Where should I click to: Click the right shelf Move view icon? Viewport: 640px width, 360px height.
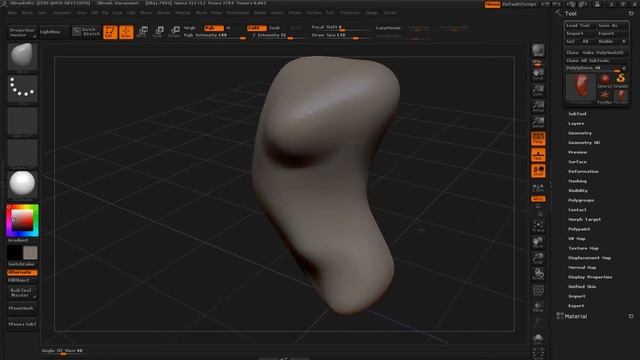[x=538, y=242]
